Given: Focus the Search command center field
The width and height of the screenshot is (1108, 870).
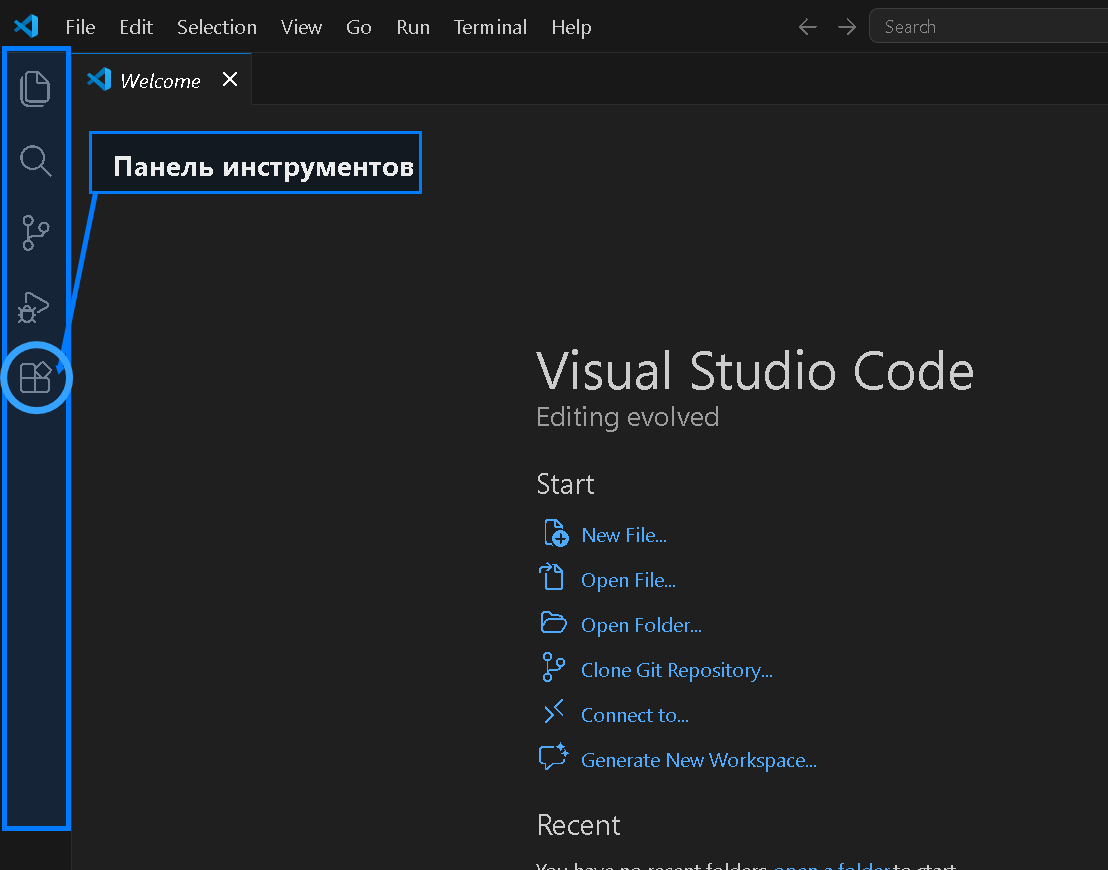Looking at the screenshot, I should pyautogui.click(x=988, y=27).
